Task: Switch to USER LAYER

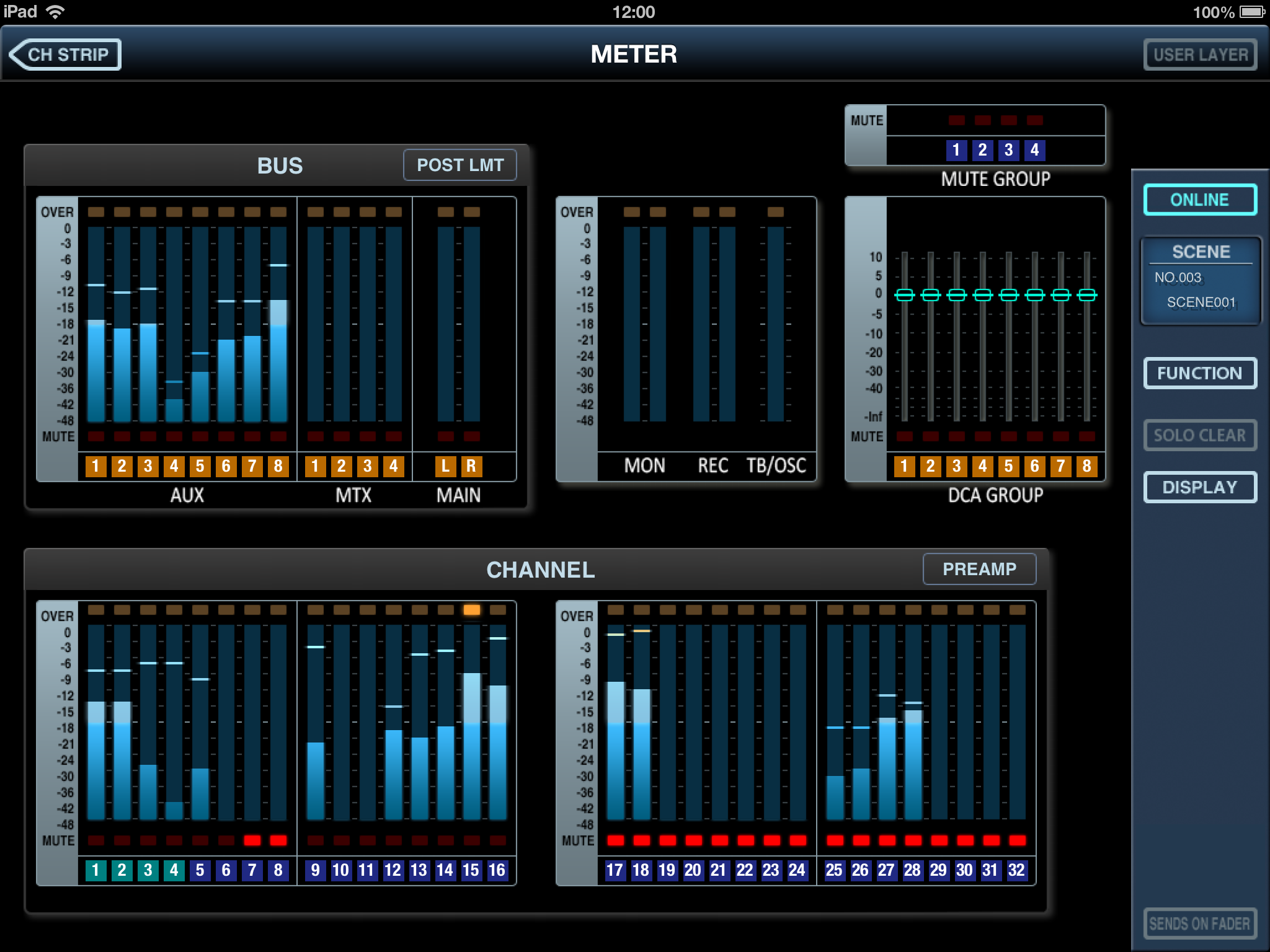Action: click(1200, 55)
